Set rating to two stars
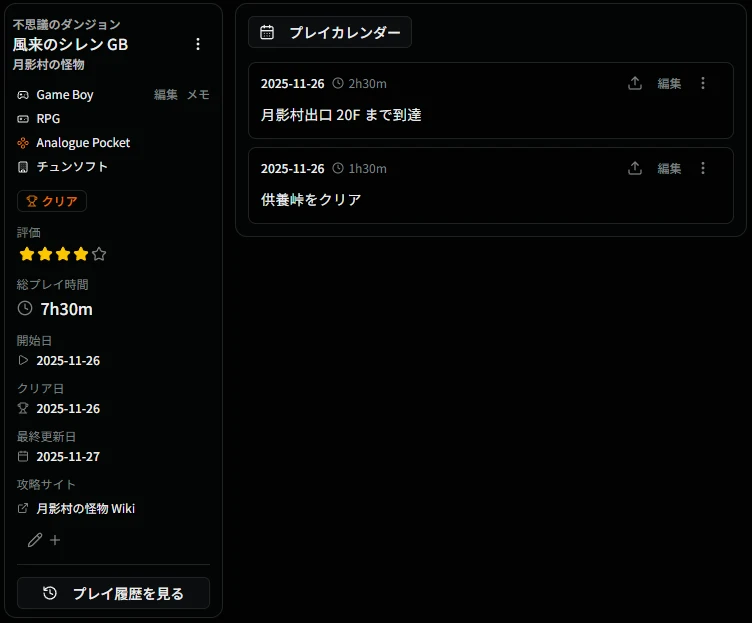Screen dimensions: 752x623 click(x=45, y=254)
